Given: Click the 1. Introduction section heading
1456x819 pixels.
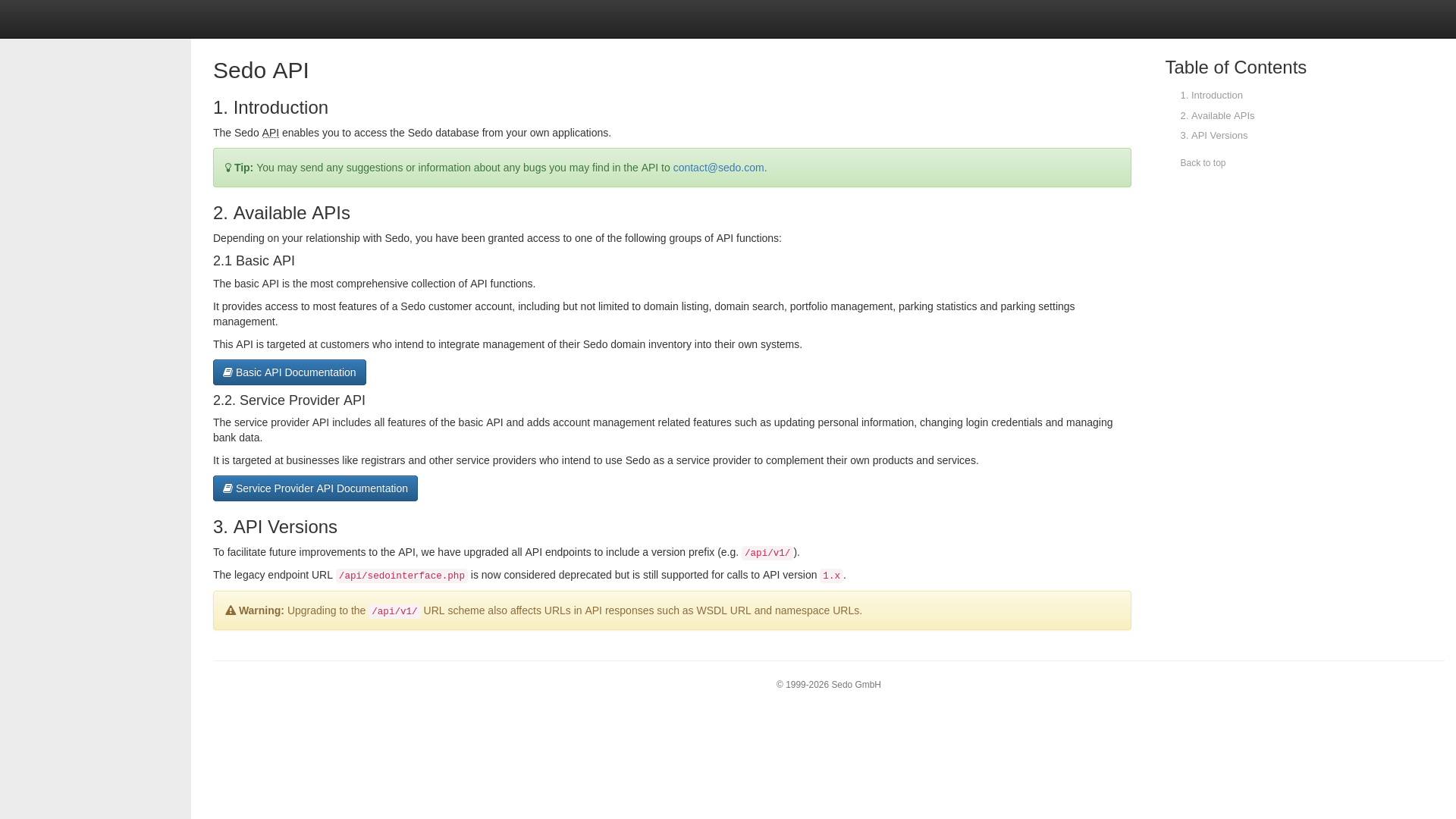Looking at the screenshot, I should (271, 108).
